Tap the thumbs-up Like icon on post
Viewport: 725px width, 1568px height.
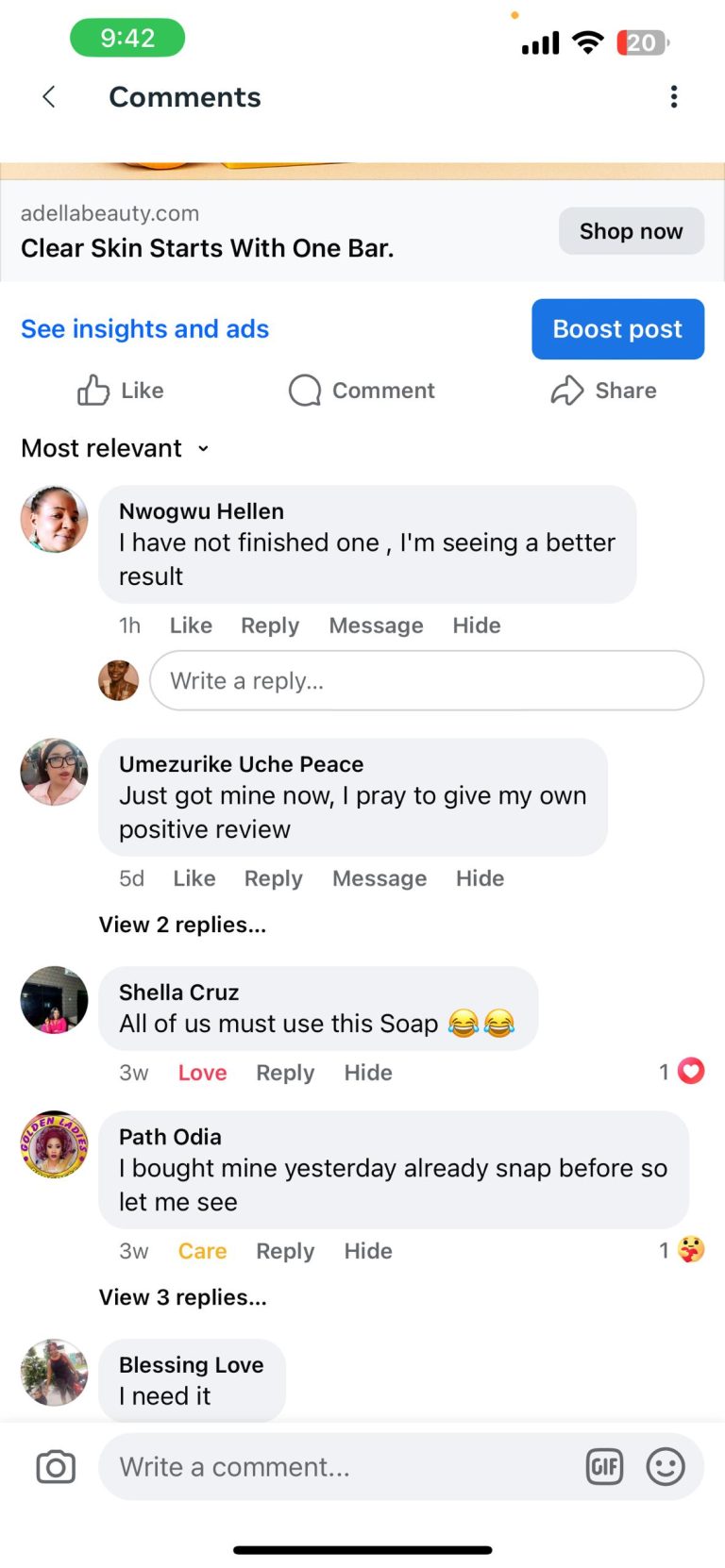click(x=93, y=391)
